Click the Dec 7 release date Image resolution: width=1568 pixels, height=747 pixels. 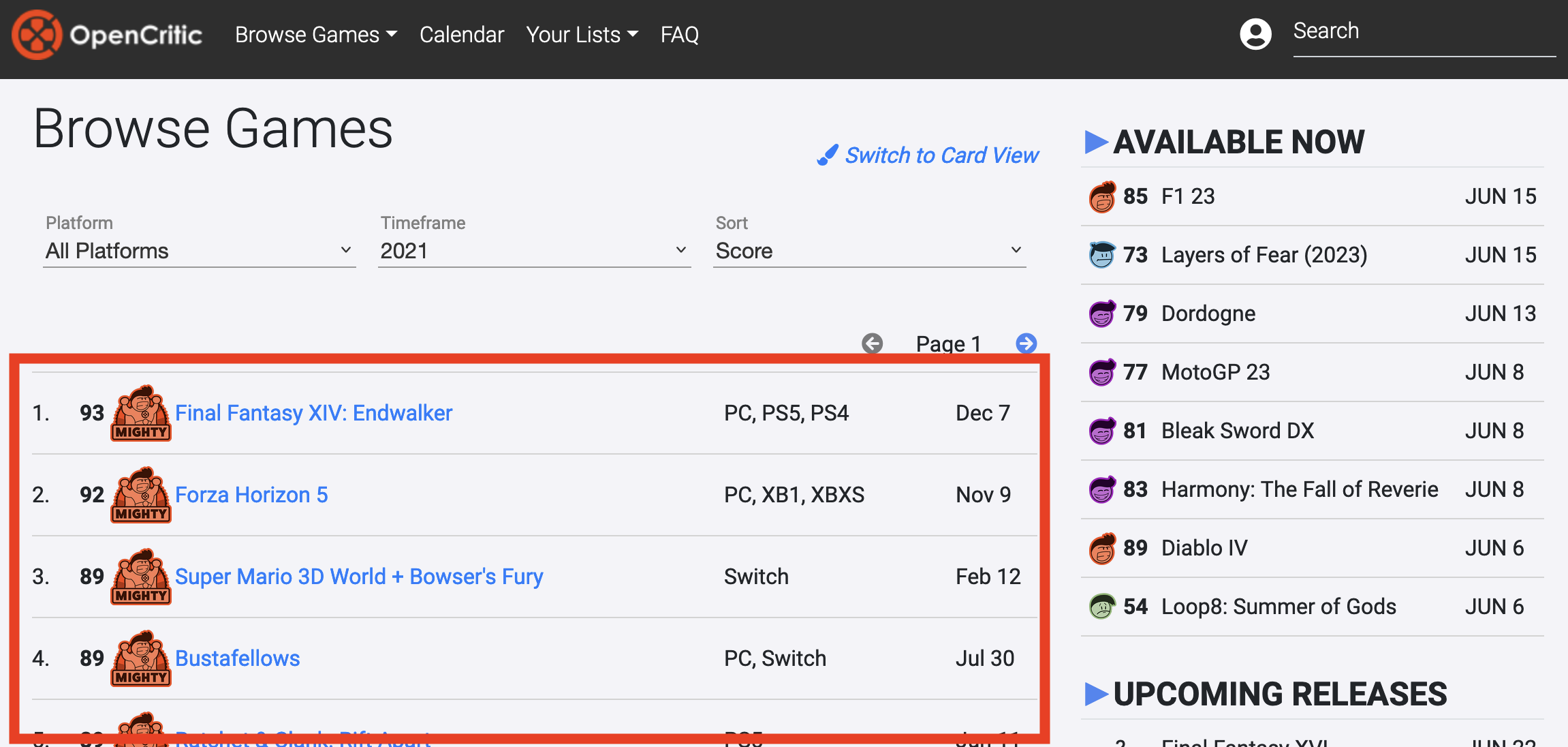tap(983, 413)
